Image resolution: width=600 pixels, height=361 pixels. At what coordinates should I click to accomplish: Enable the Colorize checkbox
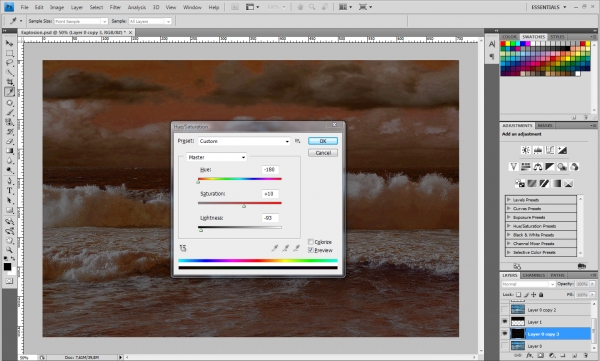(x=311, y=242)
